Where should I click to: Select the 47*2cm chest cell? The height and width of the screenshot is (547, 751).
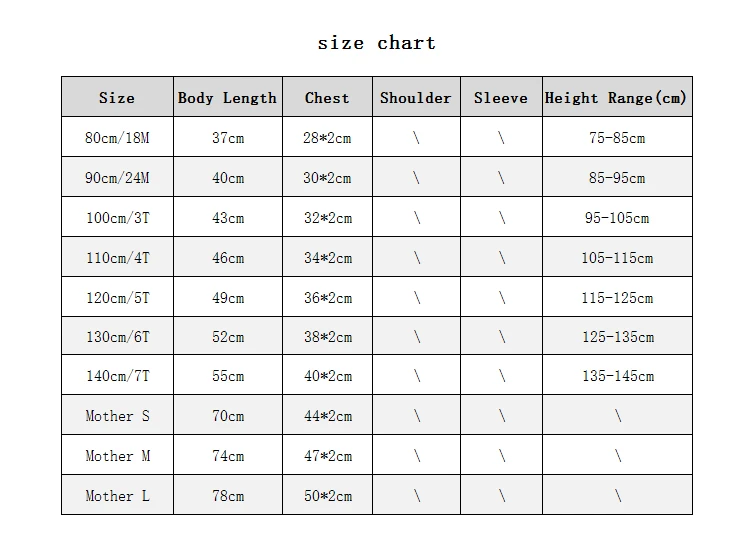point(328,455)
